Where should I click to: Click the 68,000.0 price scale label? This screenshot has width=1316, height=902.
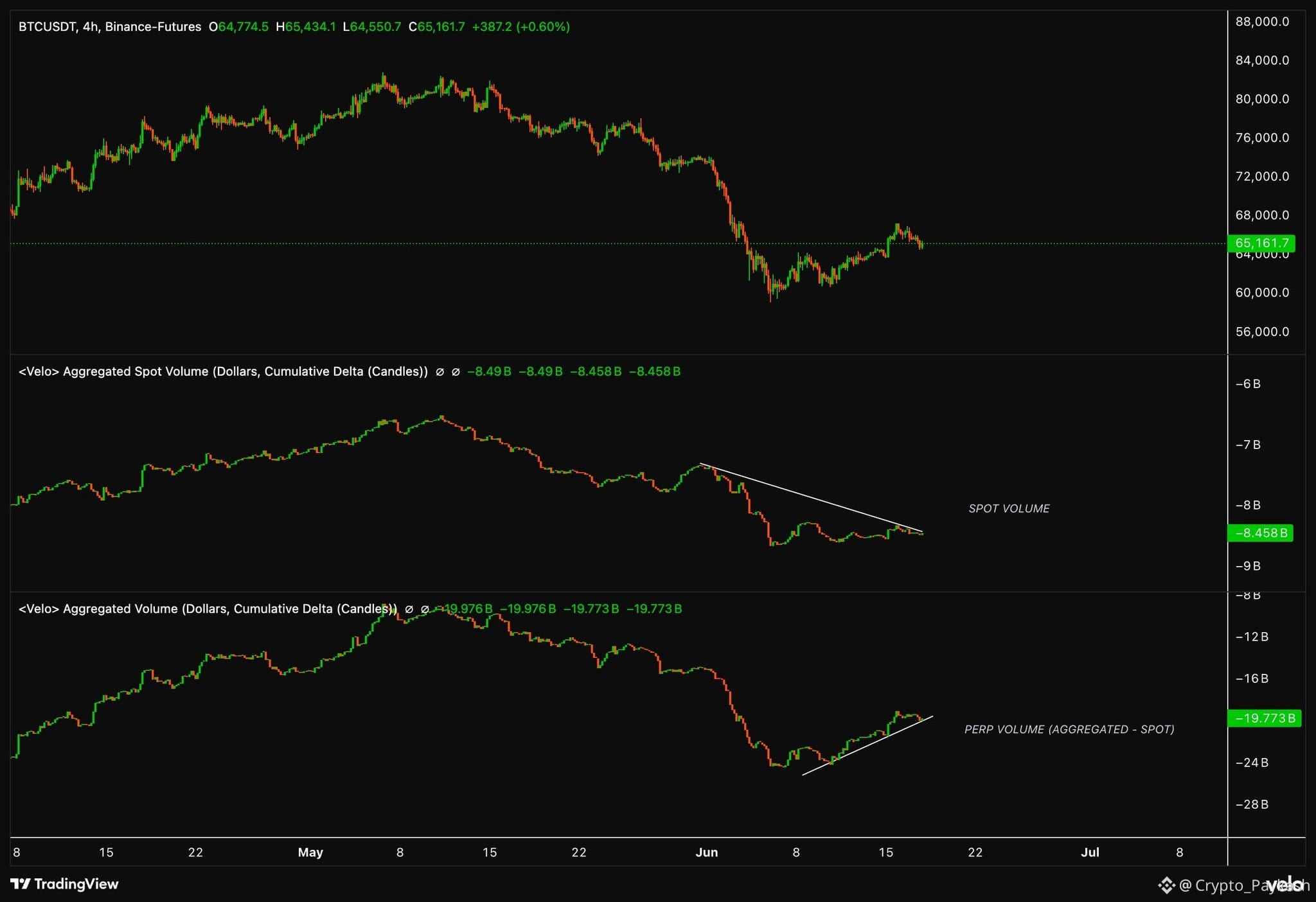click(x=1262, y=215)
